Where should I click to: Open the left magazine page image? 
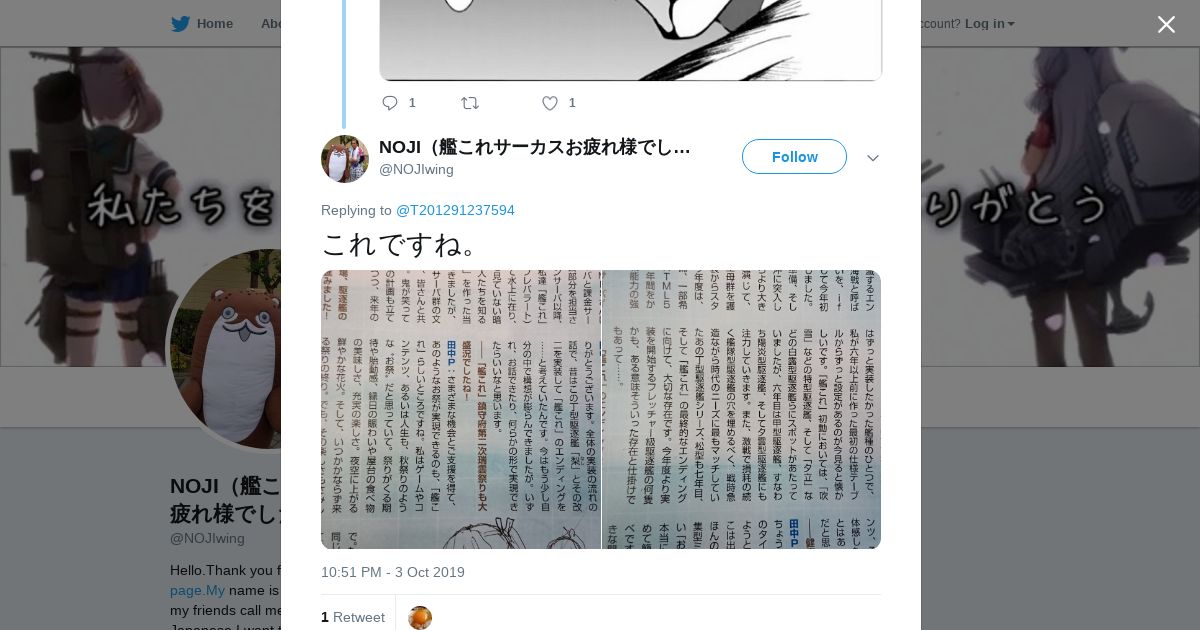461,409
